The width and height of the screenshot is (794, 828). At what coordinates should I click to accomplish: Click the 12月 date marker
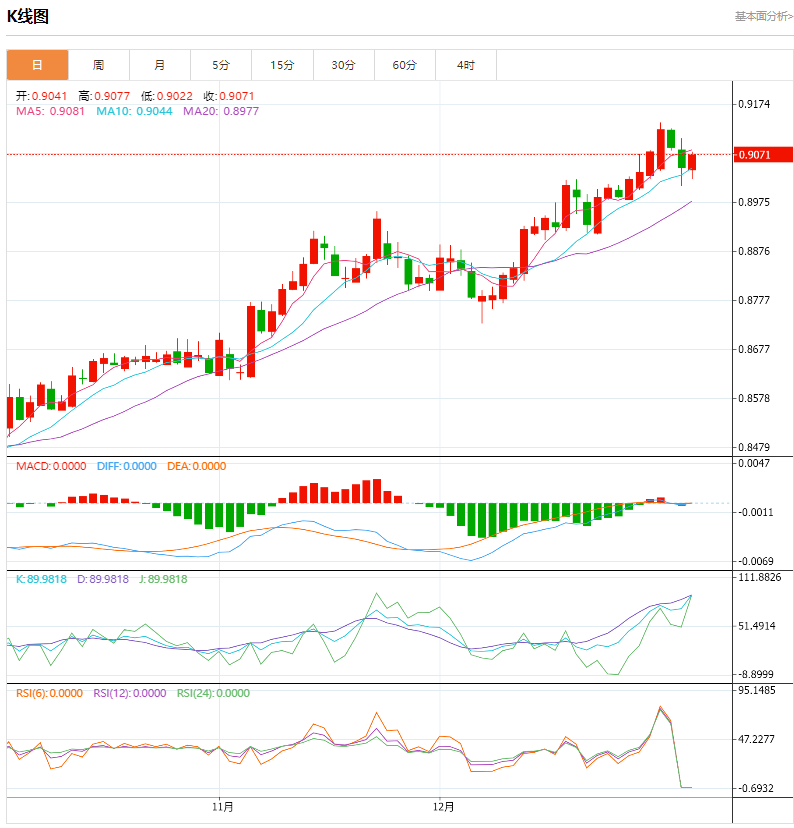(444, 806)
